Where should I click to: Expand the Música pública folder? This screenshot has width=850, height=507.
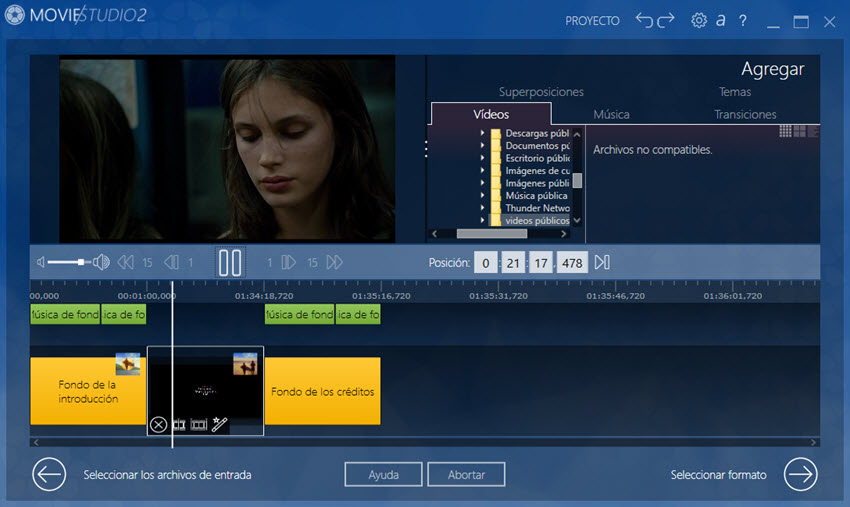pos(482,195)
